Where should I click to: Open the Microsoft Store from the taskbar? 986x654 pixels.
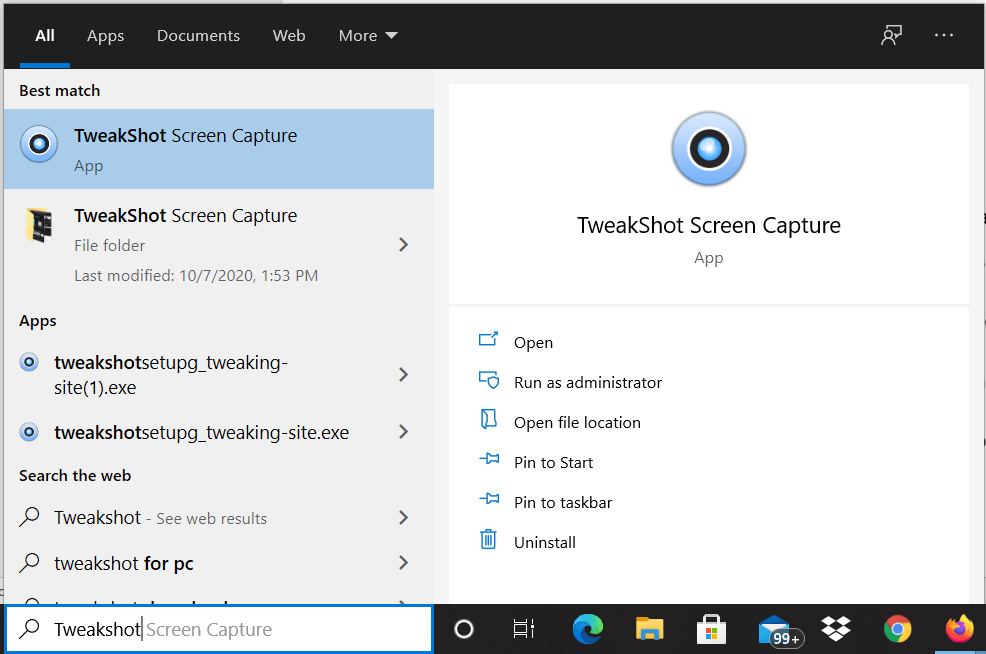point(711,629)
